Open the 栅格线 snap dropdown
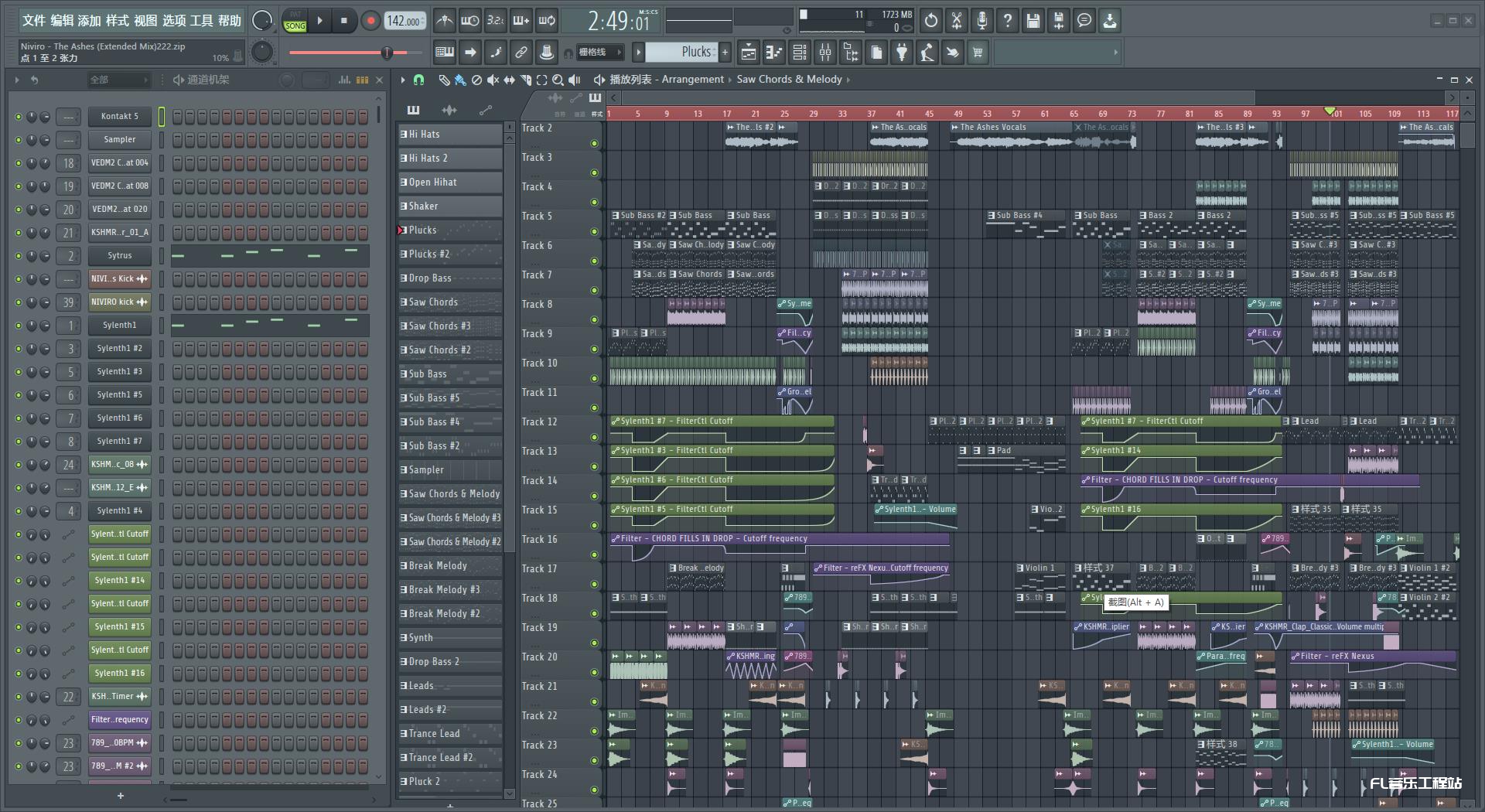This screenshot has width=1485, height=812. tap(599, 53)
